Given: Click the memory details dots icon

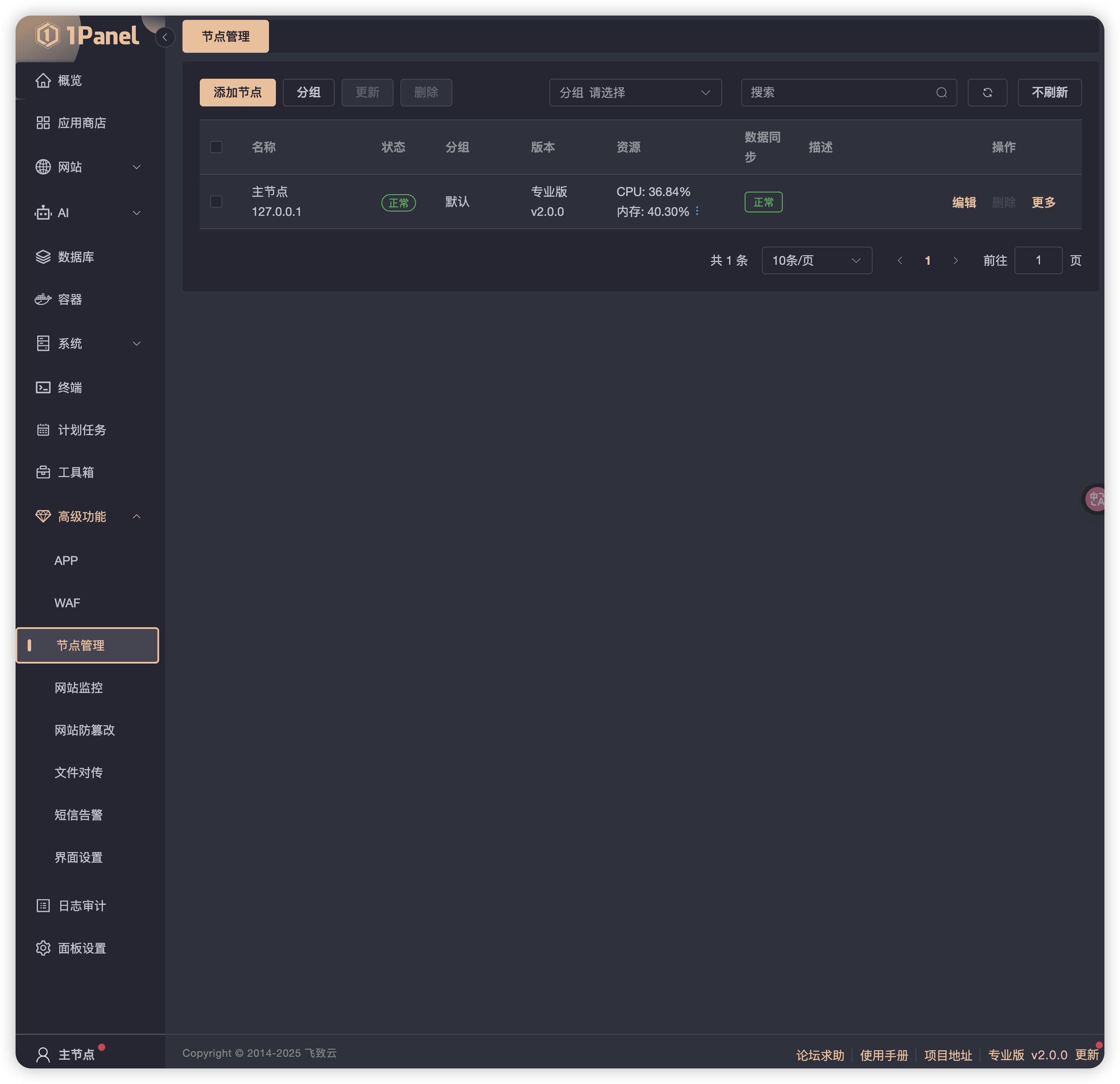Looking at the screenshot, I should point(697,212).
